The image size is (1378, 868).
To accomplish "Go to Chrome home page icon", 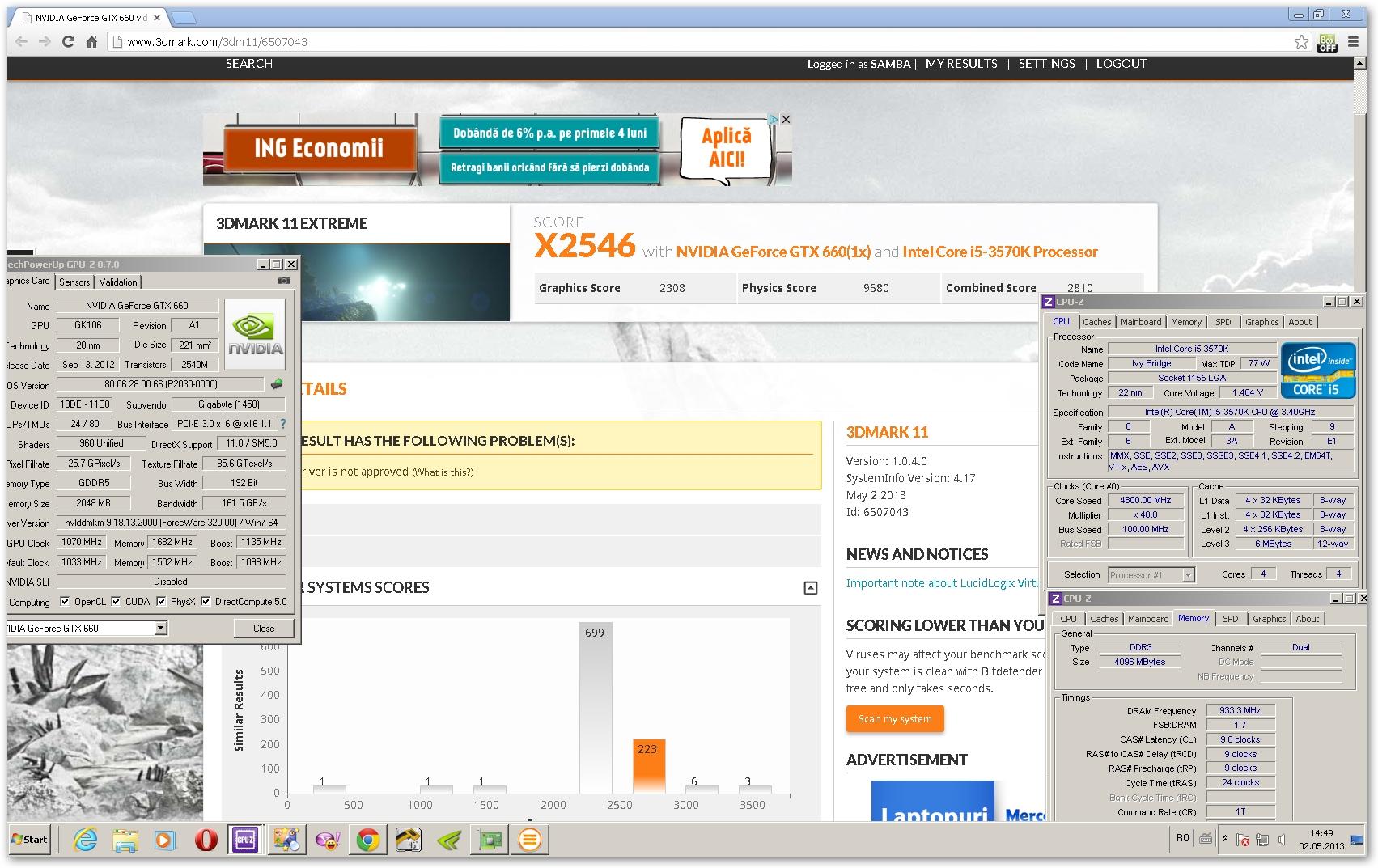I will tap(91, 42).
